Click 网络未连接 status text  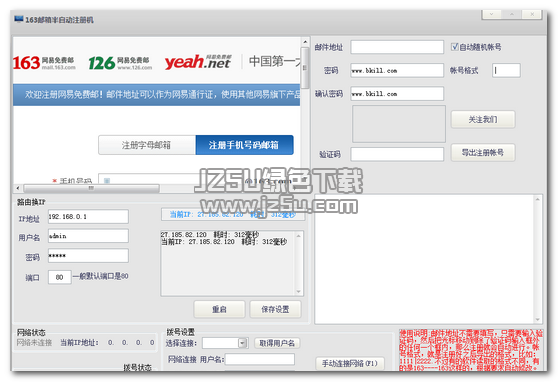pos(34,342)
